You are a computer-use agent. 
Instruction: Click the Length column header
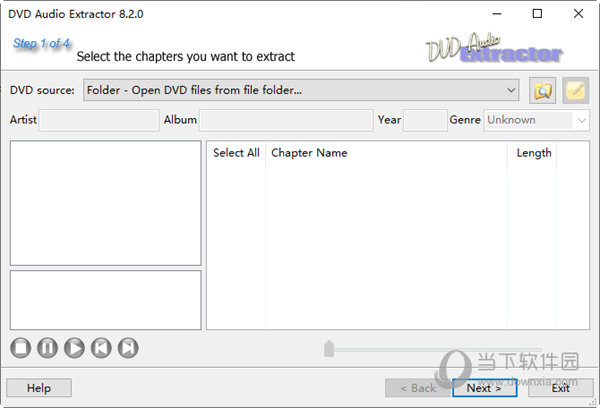(532, 153)
